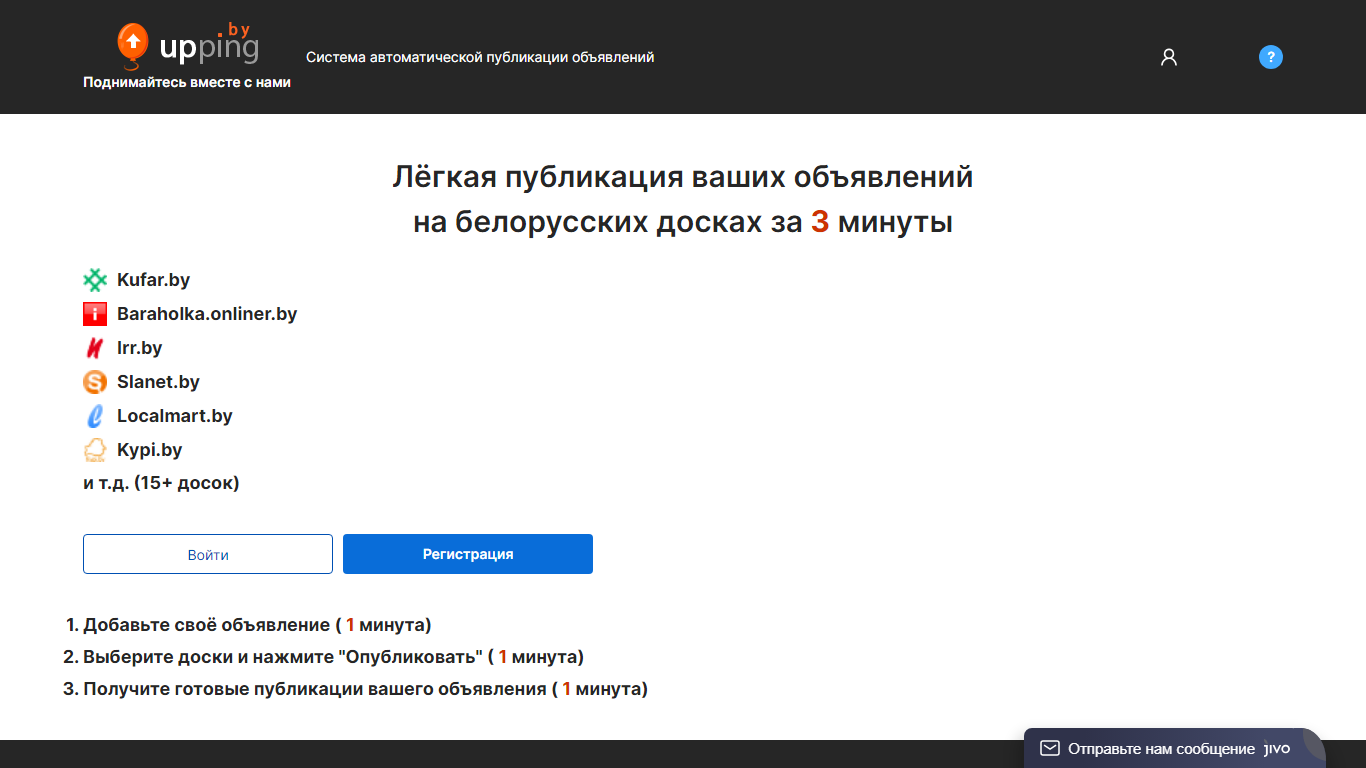Click the jivo label in chat widget

1278,748
